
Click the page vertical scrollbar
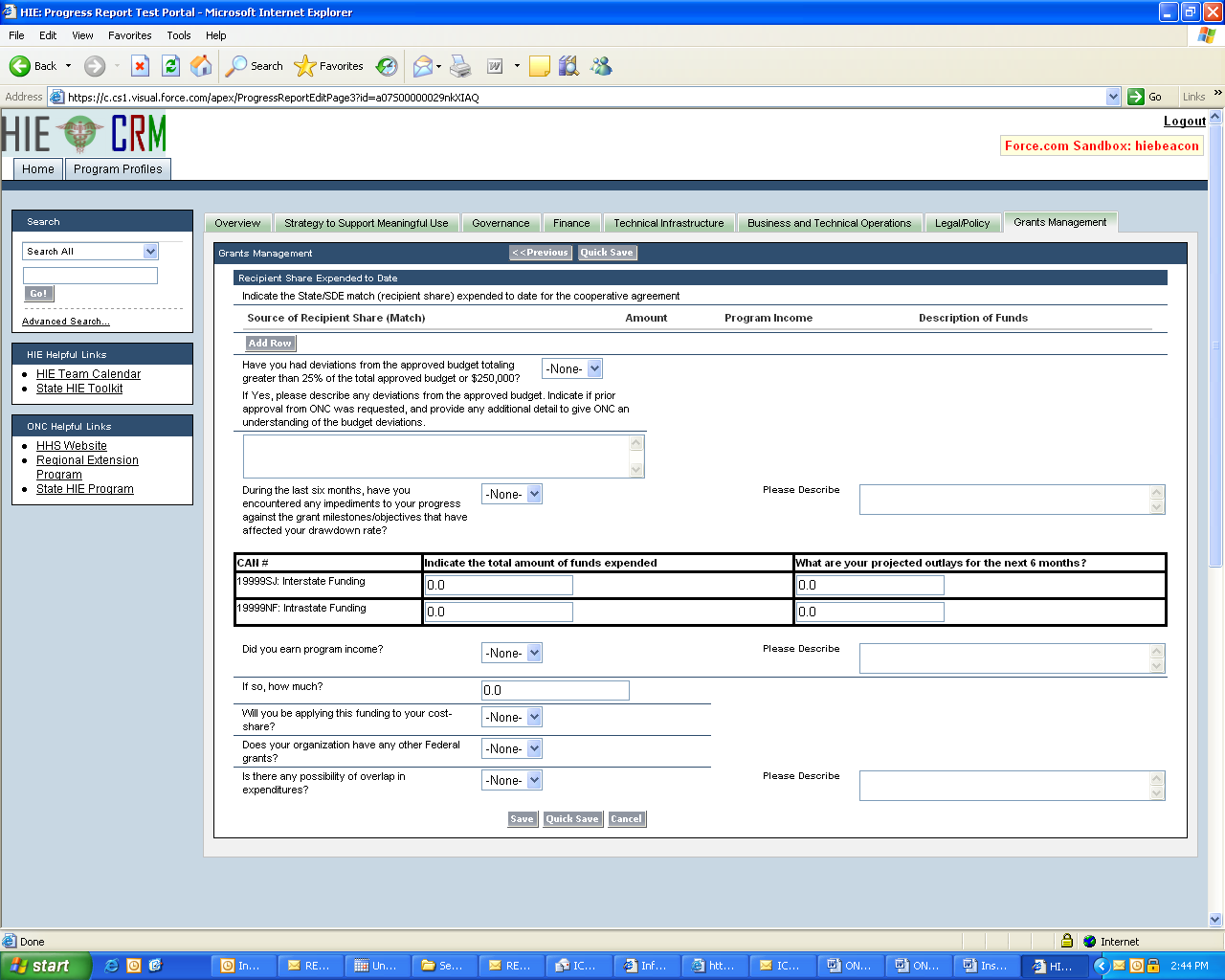[1215, 383]
